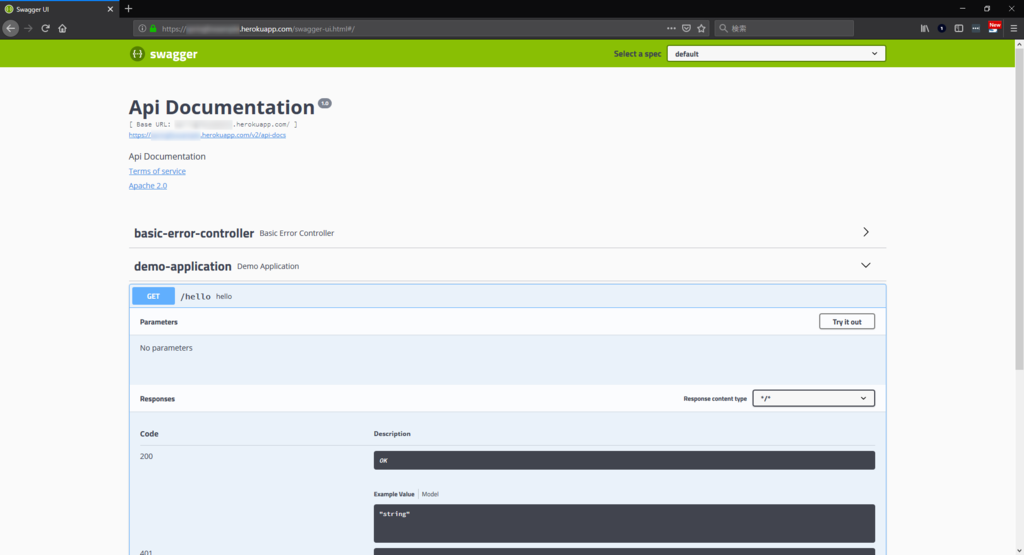
Task: Open the v2/api-docs link
Action: point(207,135)
